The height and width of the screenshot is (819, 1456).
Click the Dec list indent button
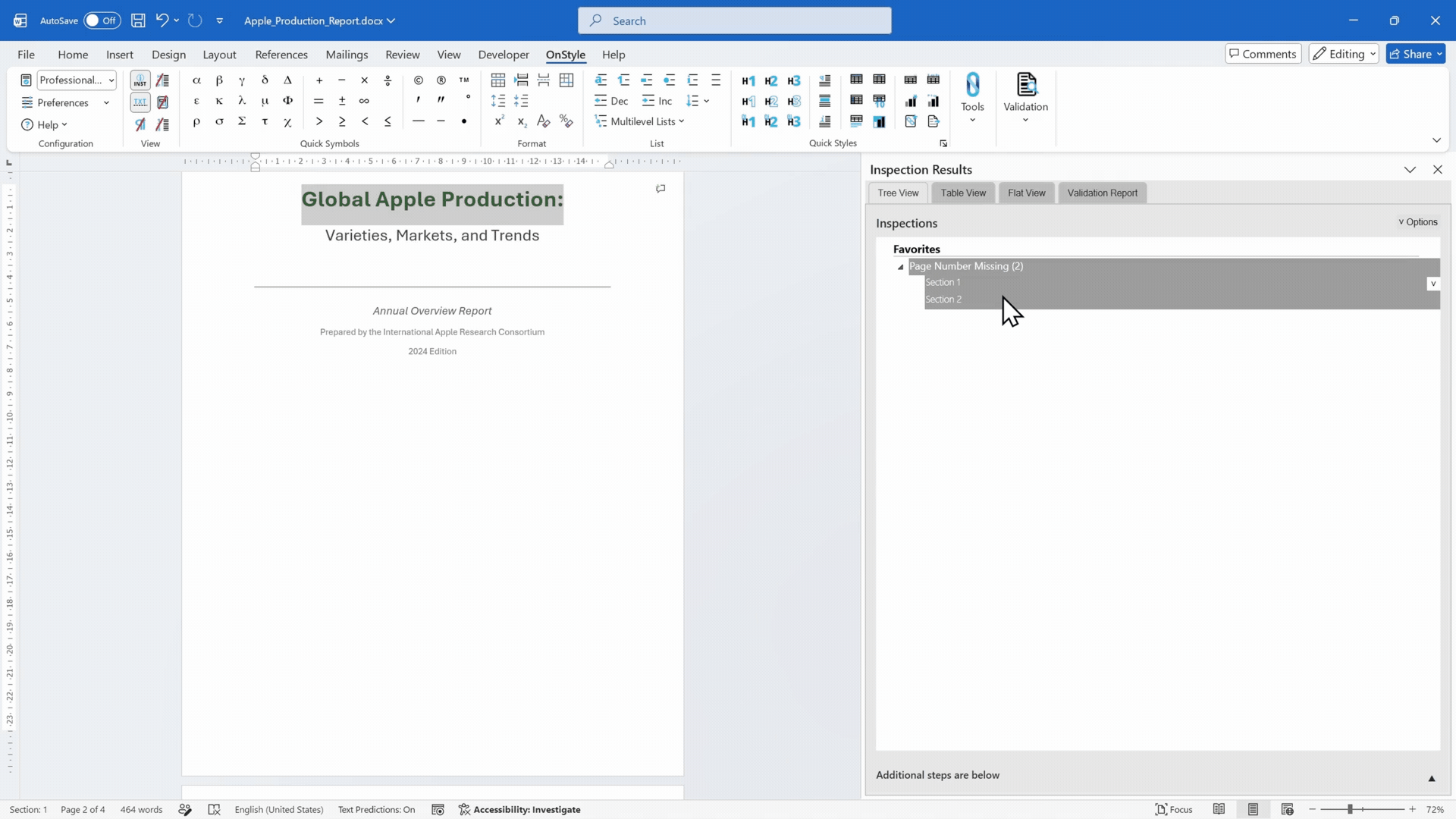[611, 101]
